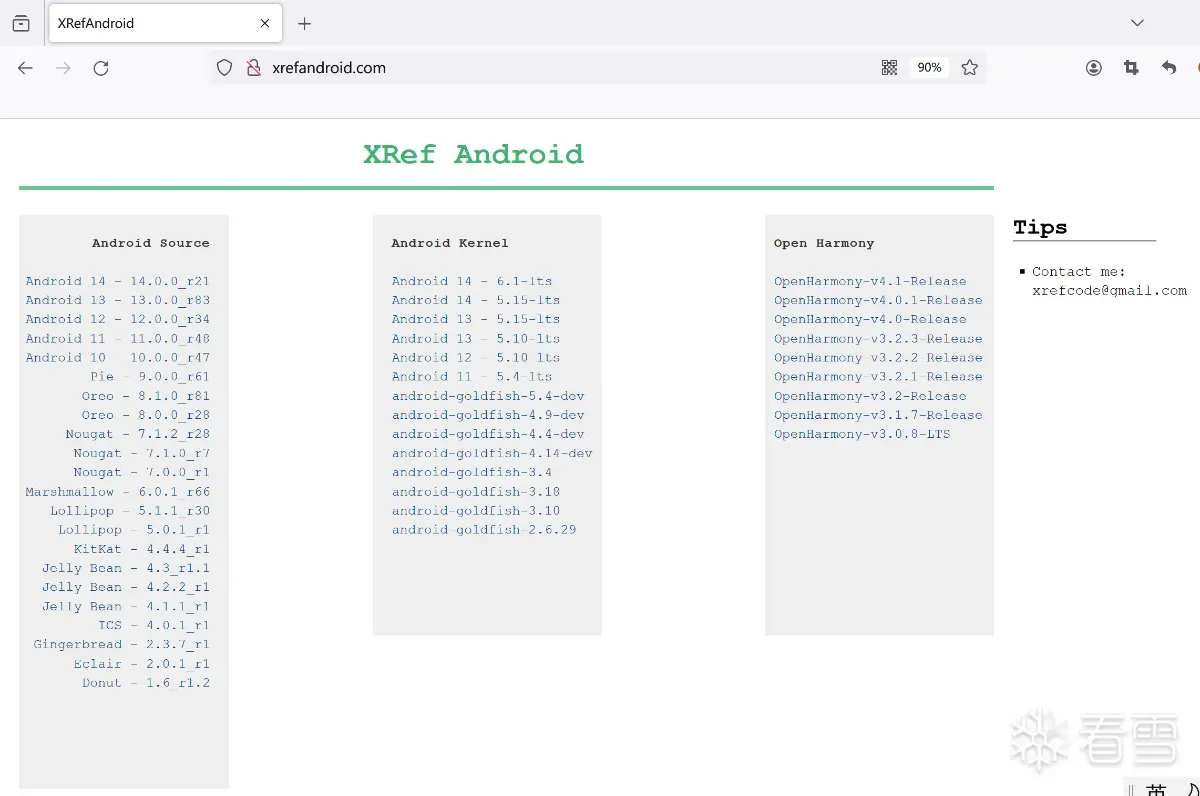Open Jelly Bean - 4.1.1_r1 source

(x=126, y=606)
